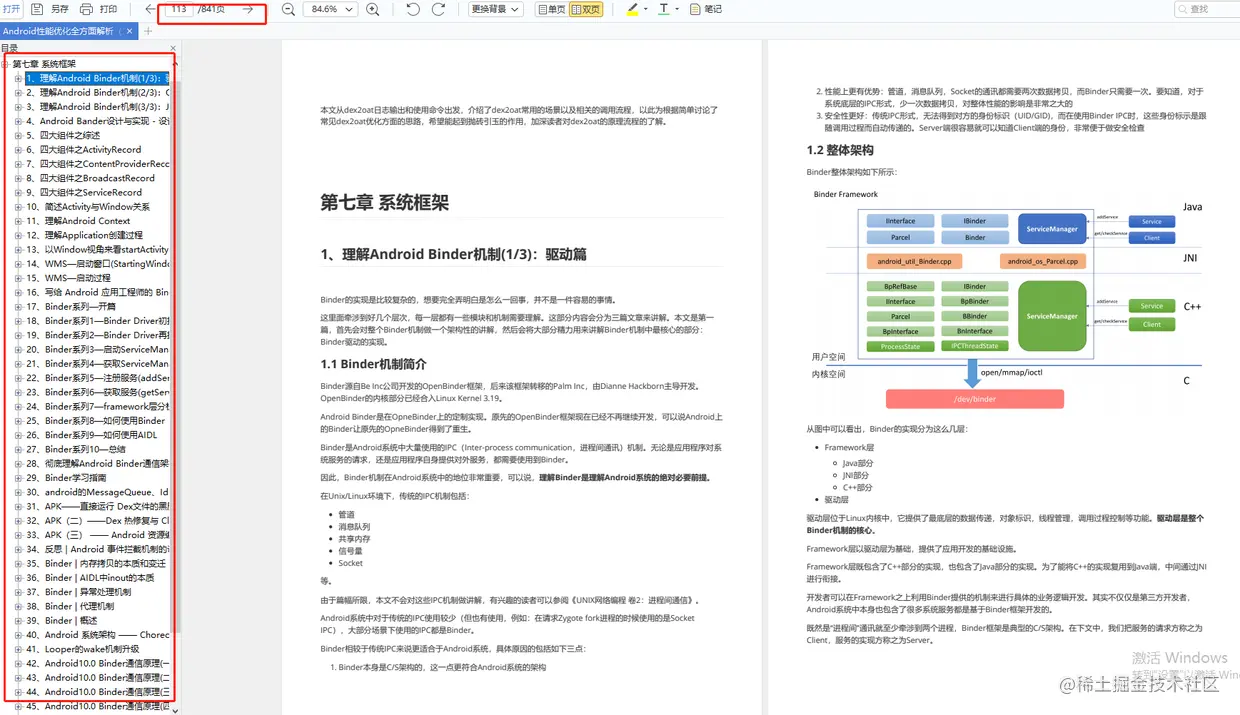The height and width of the screenshot is (715, 1240).
Task: Expand 5、四大组件之综述 node
Action: pos(18,135)
